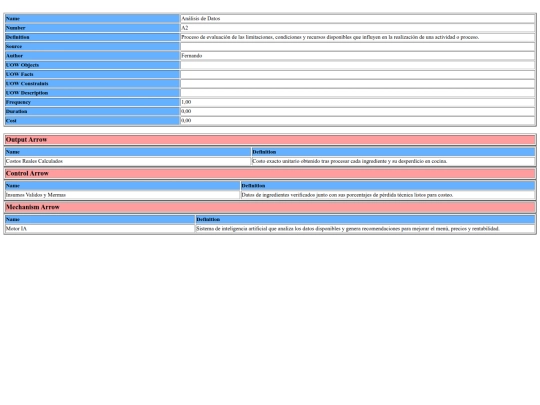Click the 'Definition' label in top table
The width and height of the screenshot is (540, 405).
click(x=18, y=37)
